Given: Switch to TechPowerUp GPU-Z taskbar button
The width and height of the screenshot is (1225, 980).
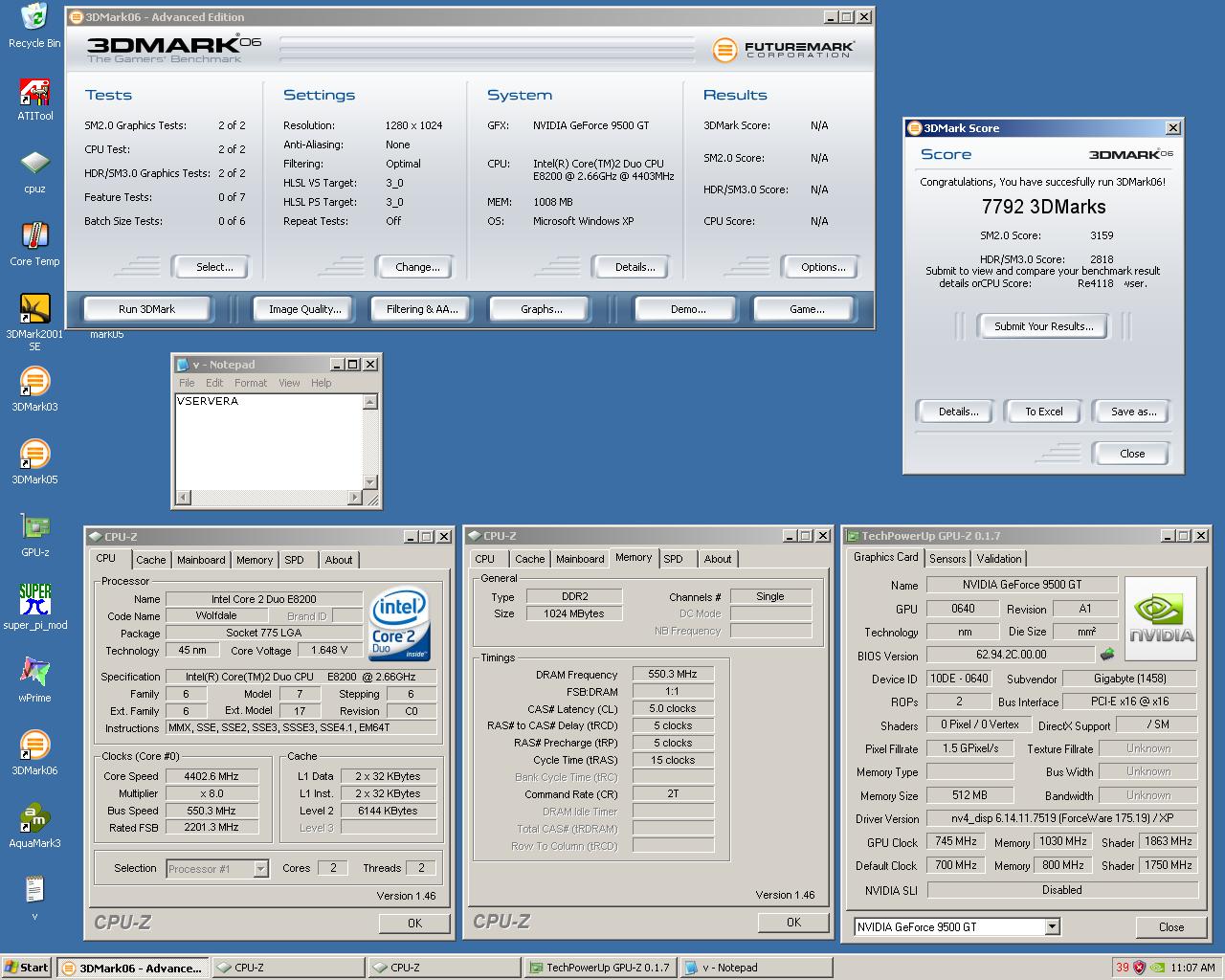Looking at the screenshot, I should [x=600, y=968].
